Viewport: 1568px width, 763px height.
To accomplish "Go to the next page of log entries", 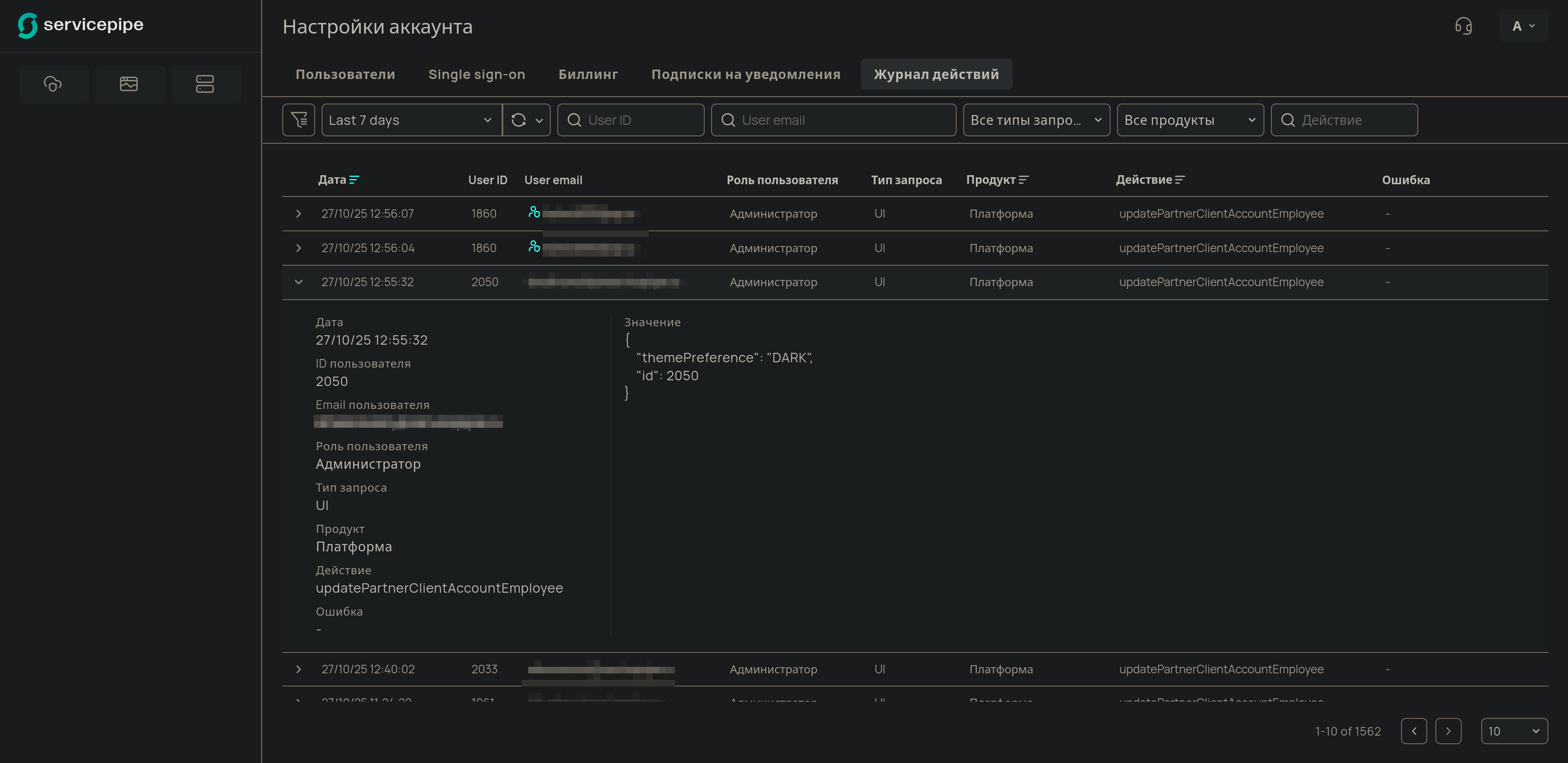I will pyautogui.click(x=1449, y=731).
